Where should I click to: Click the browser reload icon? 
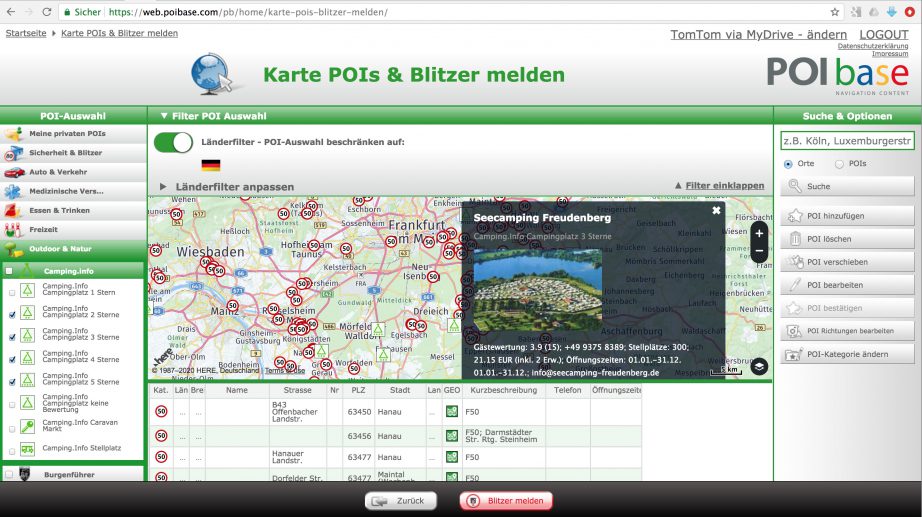pos(46,12)
